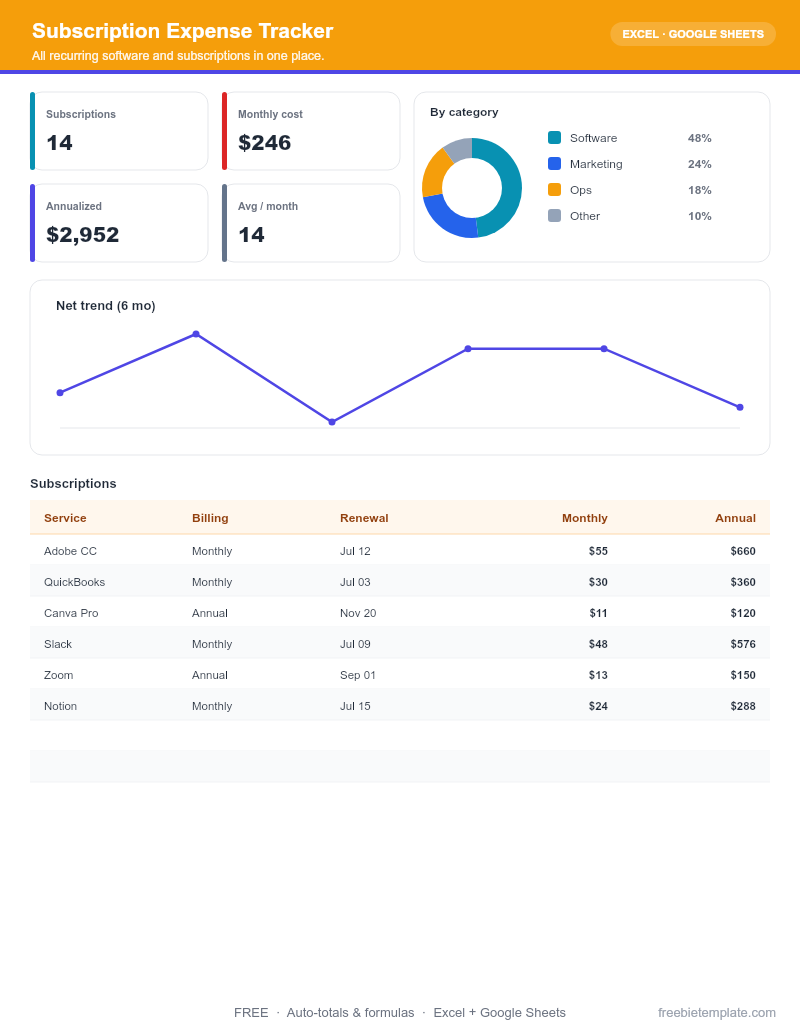Viewport: 800px width, 1035px height.
Task: Select the Zoom service cell
Action: click(x=59, y=675)
